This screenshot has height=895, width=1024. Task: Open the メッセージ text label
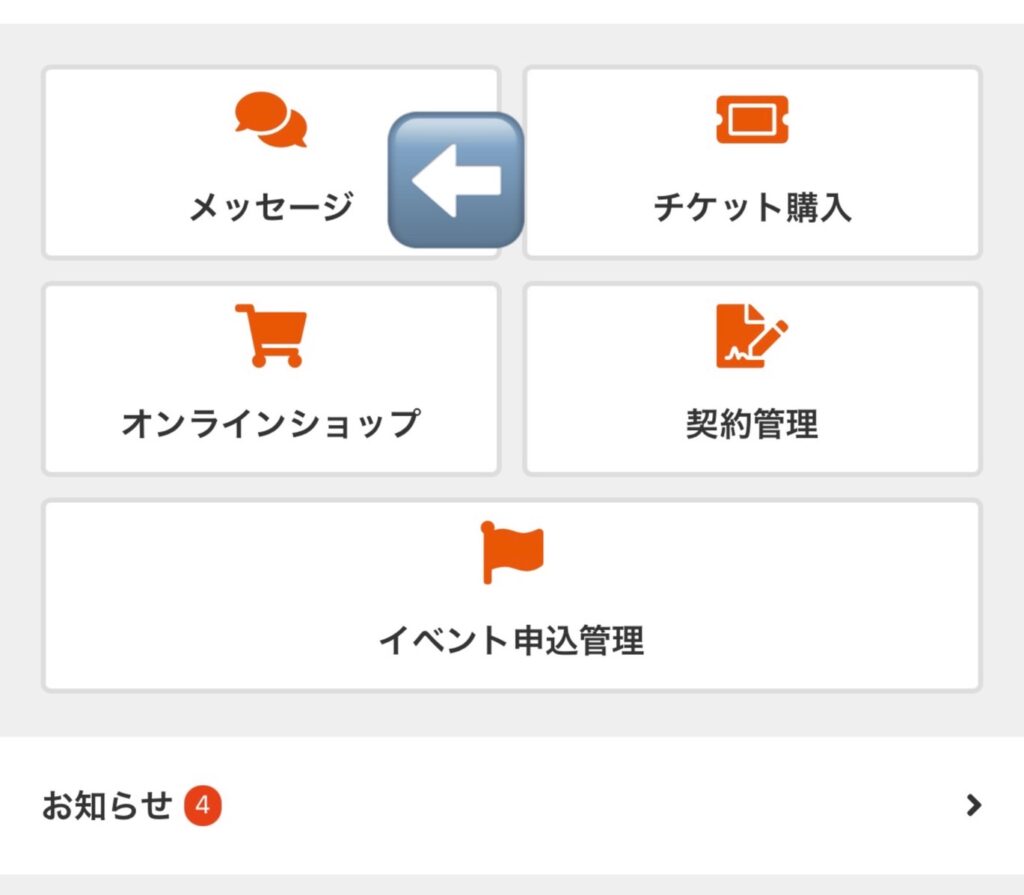coord(271,208)
